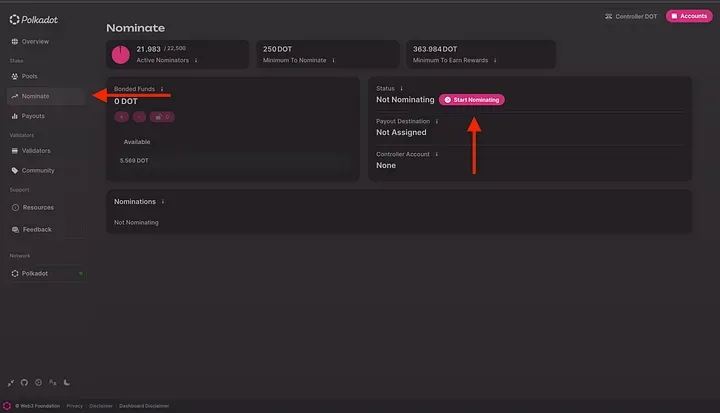Click the '5.569 DOT' available balance
Image resolution: width=720 pixels, height=413 pixels.
pyautogui.click(x=134, y=161)
